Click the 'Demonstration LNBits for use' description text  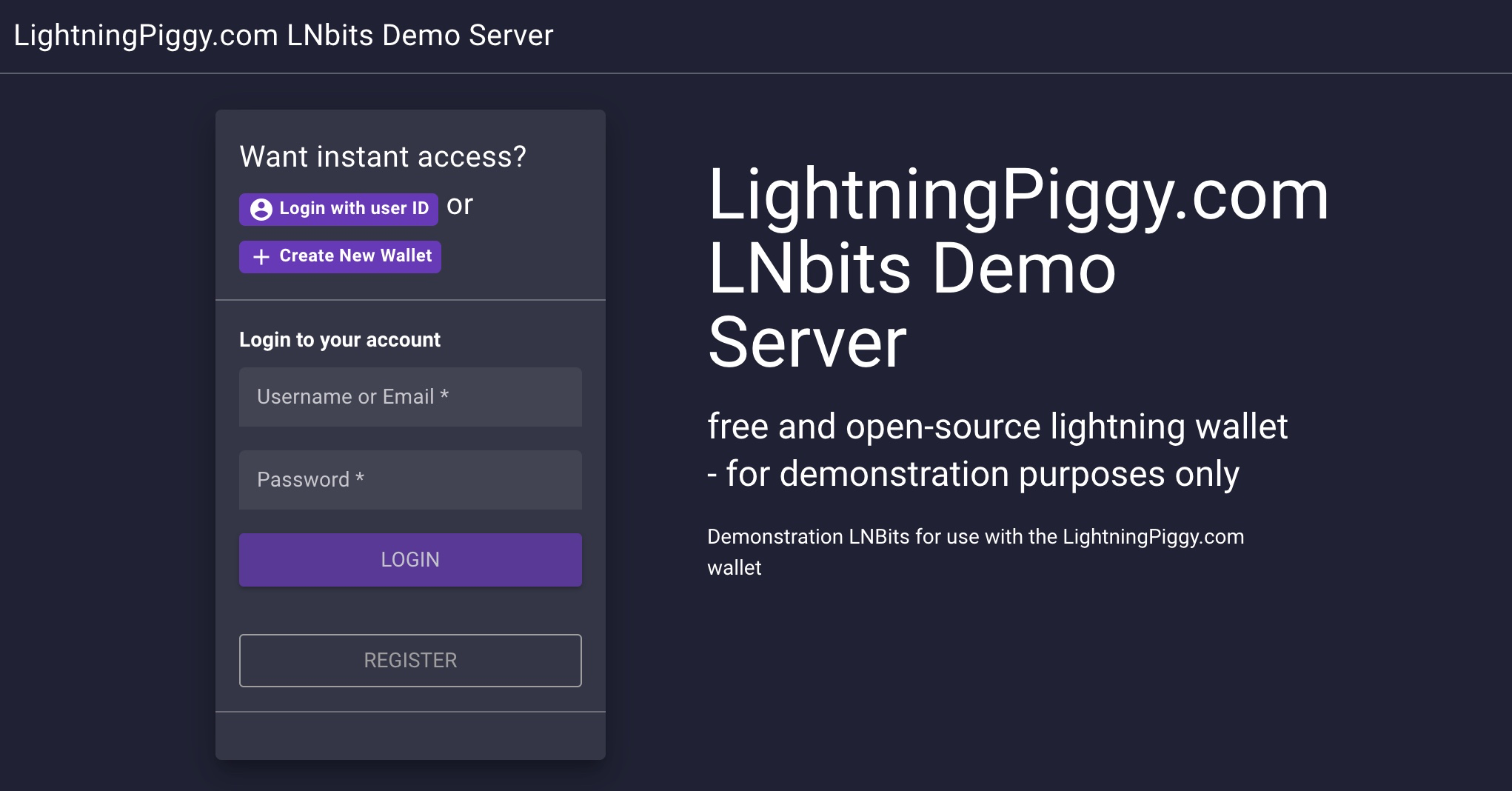pos(976,552)
